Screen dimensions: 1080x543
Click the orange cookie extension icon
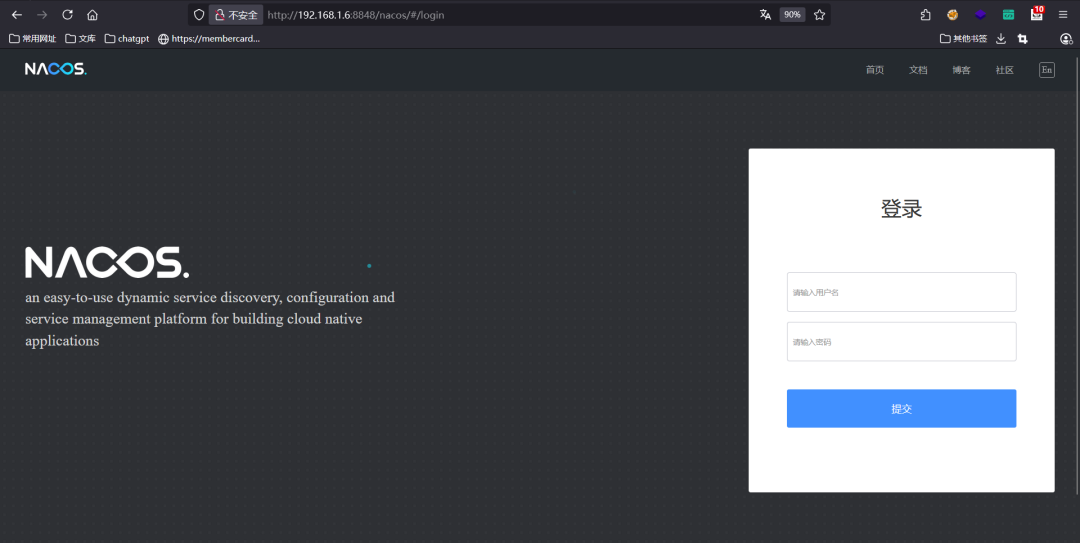click(953, 14)
